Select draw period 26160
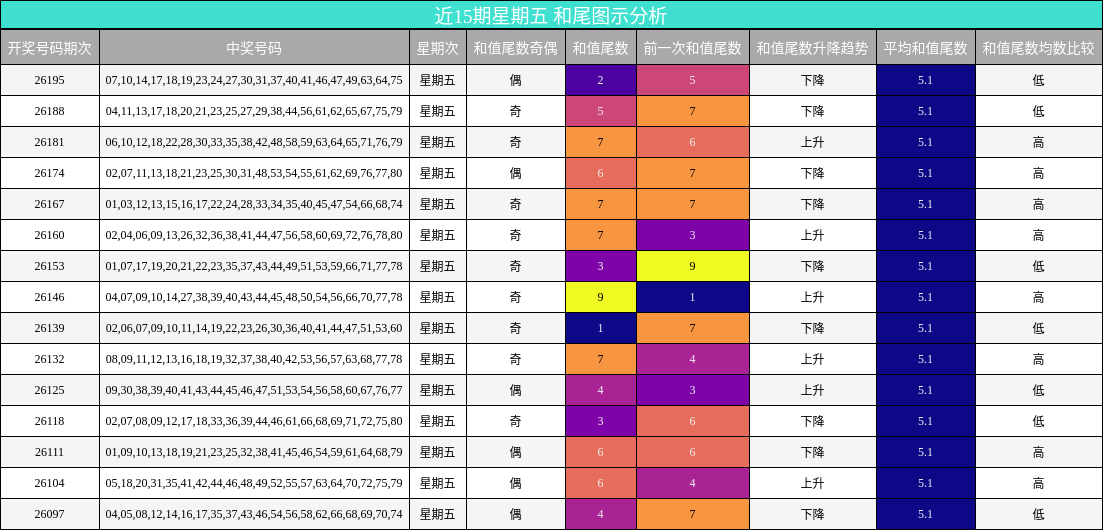The height and width of the screenshot is (530, 1103). [50, 235]
